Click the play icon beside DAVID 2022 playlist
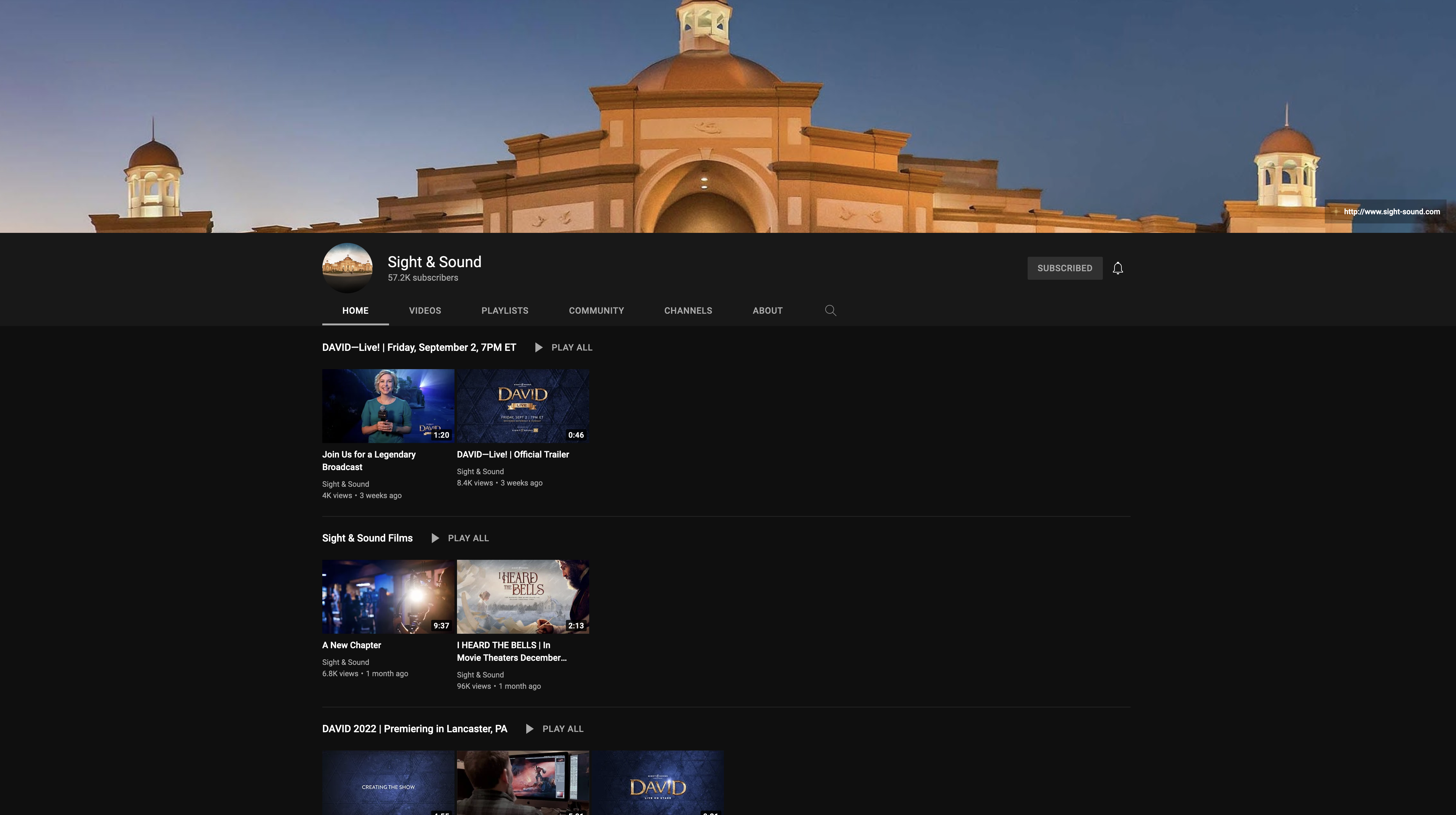 pos(530,729)
